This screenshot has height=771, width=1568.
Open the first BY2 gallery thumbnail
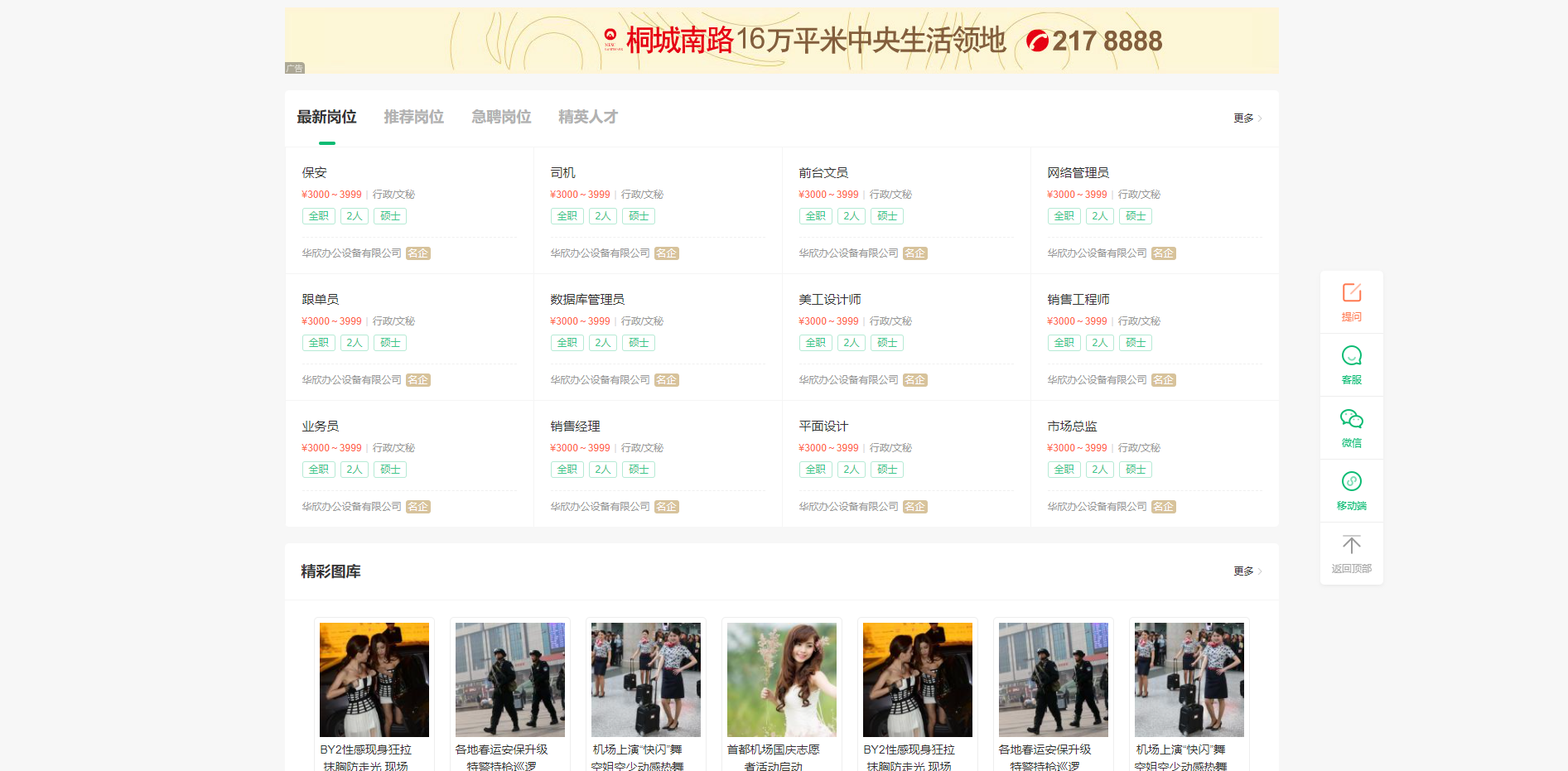(x=374, y=680)
